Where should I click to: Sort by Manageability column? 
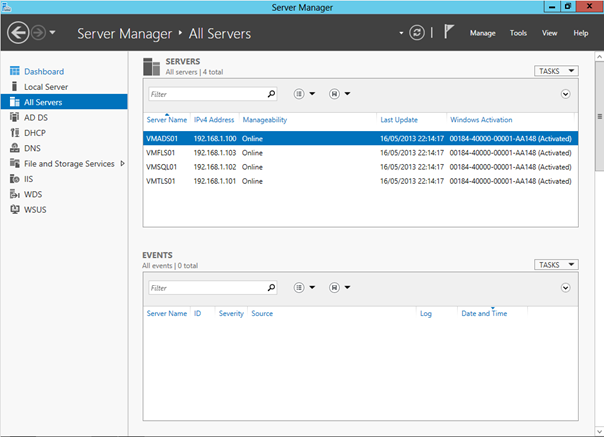[x=265, y=120]
